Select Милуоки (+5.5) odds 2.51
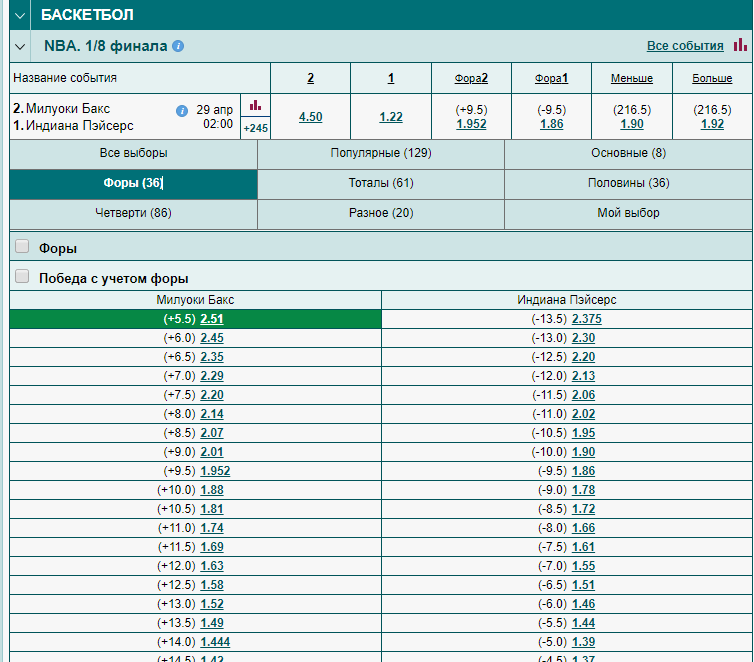Screen dimensions: 754x662 click(212, 319)
